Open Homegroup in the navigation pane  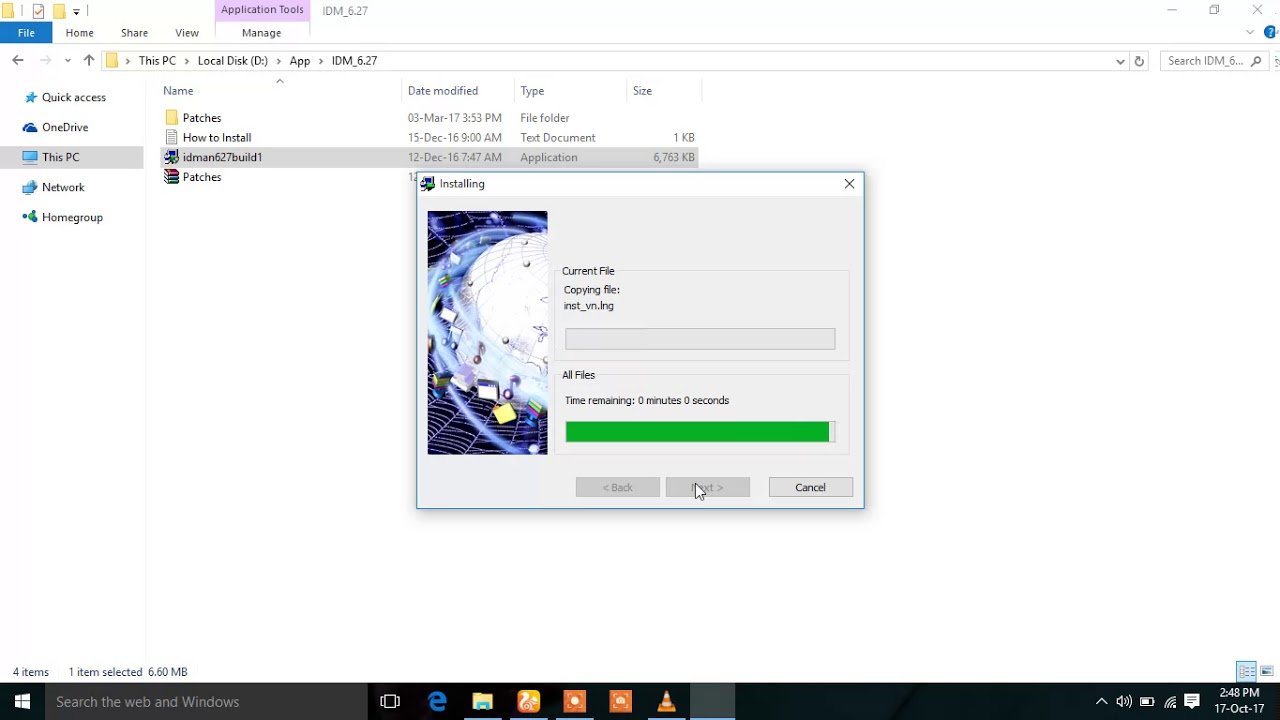(72, 217)
